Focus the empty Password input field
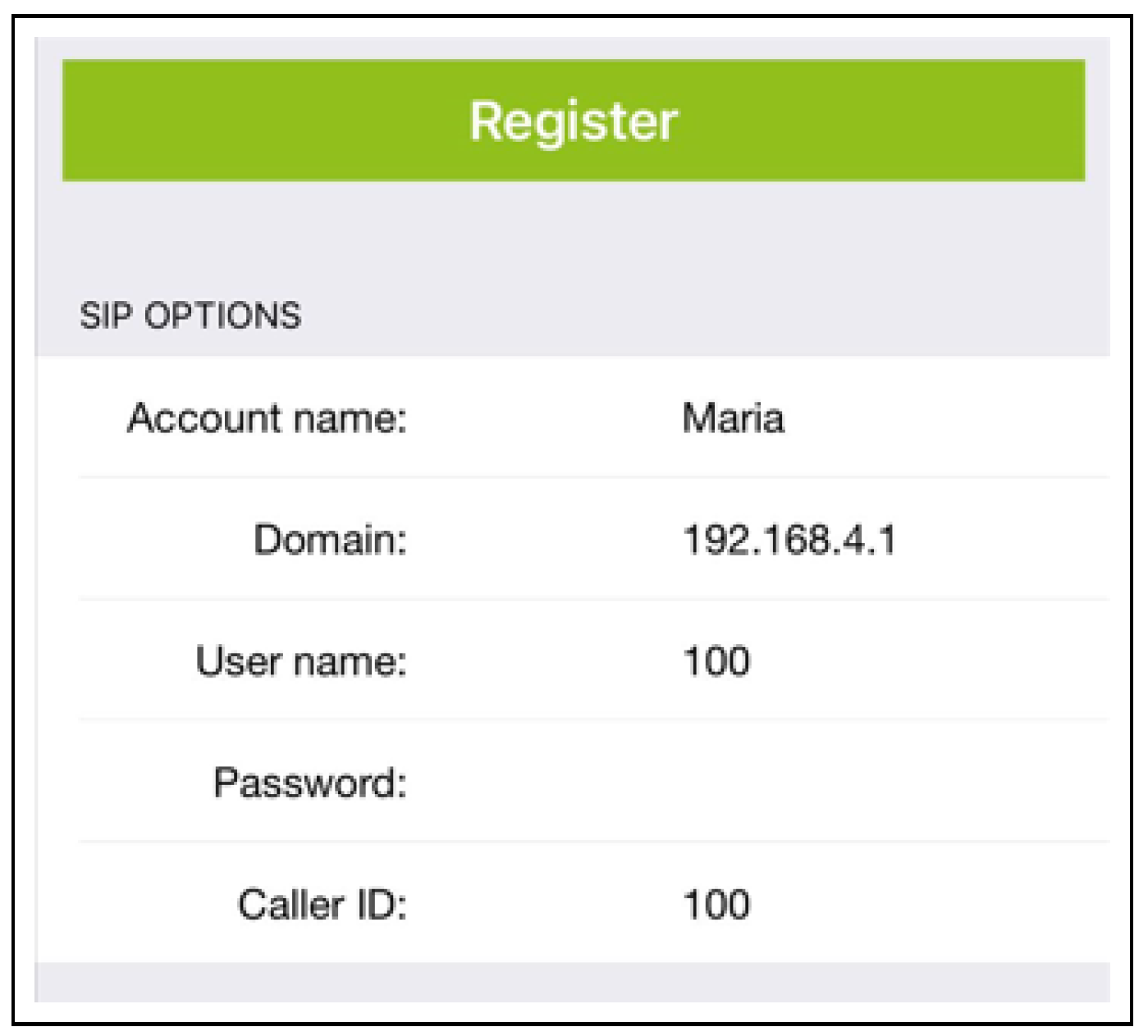The image size is (1148, 1036). 821,783
